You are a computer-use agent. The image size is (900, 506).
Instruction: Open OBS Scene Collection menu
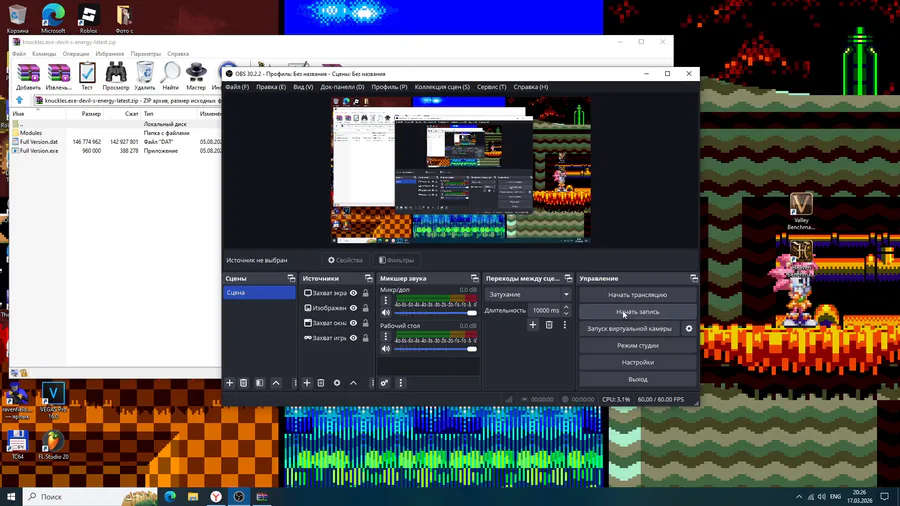(x=442, y=87)
